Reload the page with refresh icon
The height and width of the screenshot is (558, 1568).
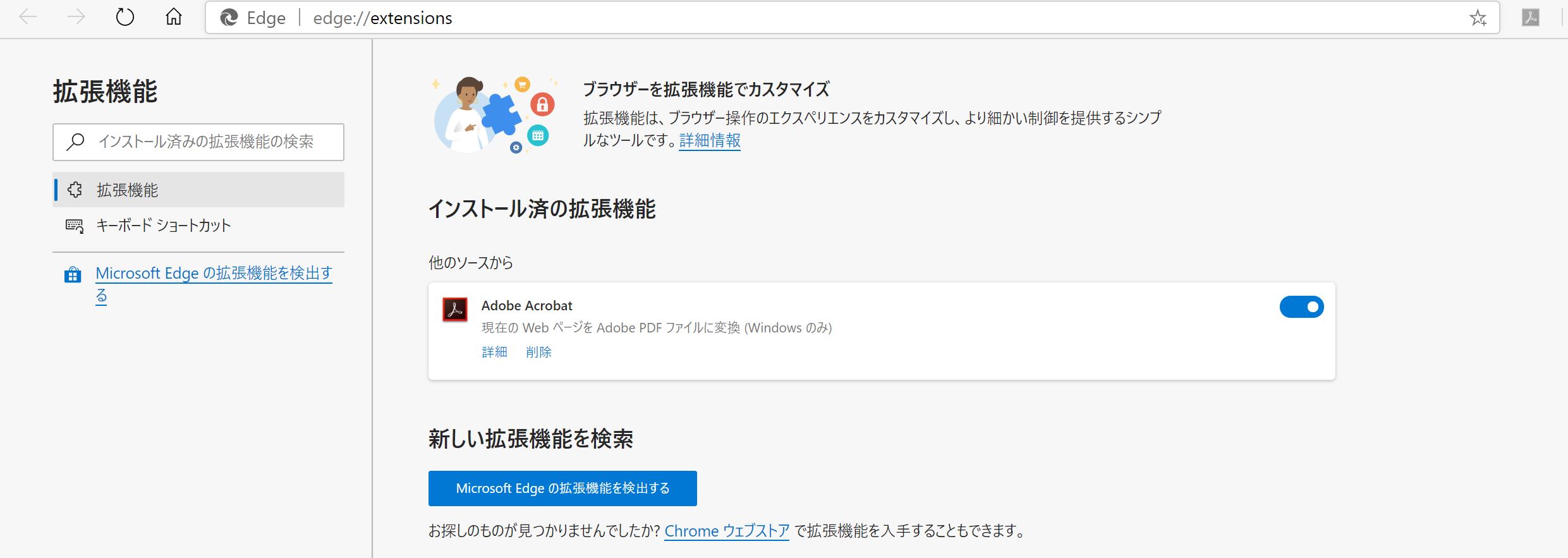[x=125, y=17]
